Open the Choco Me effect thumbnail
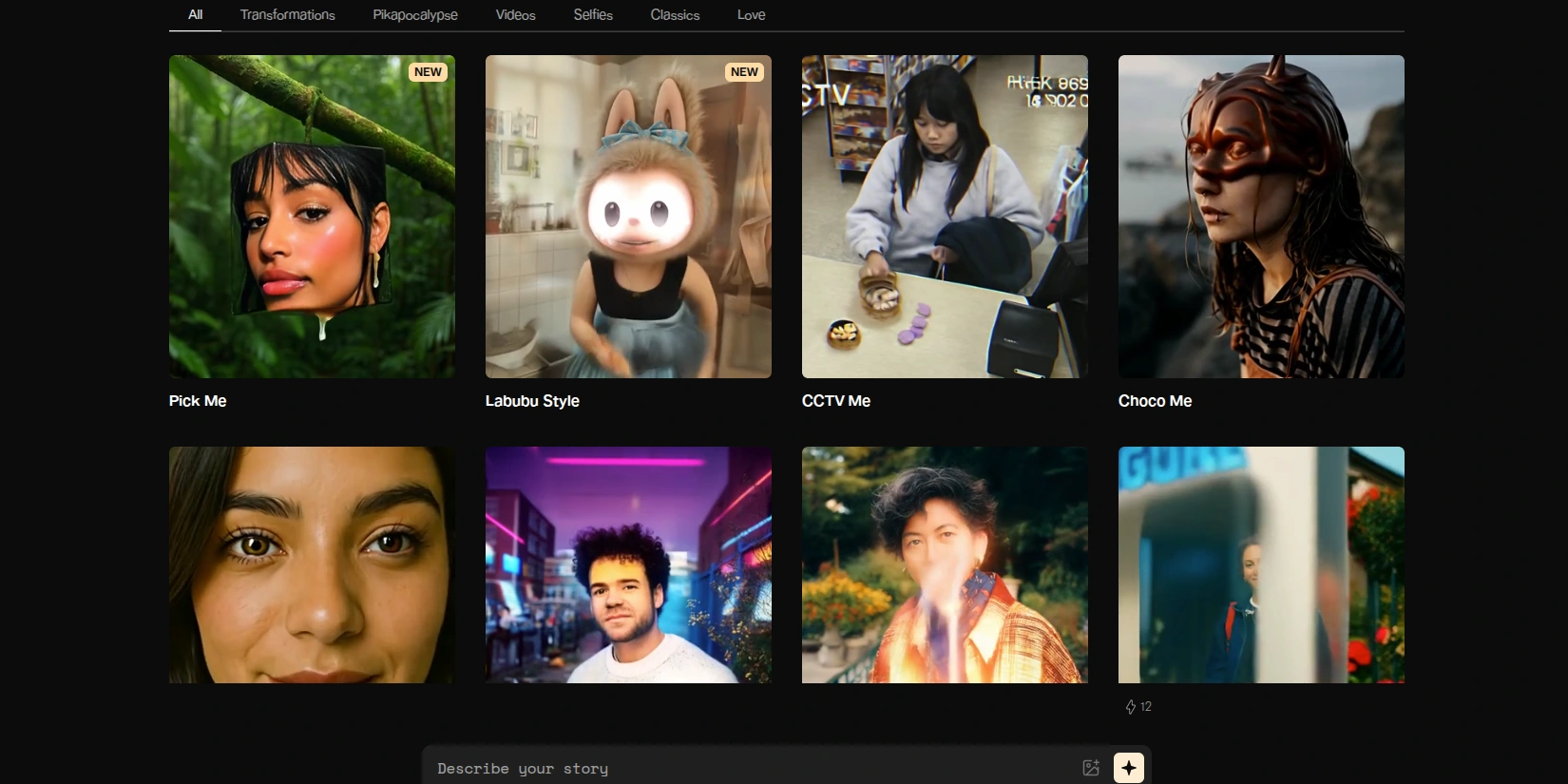 tap(1261, 217)
